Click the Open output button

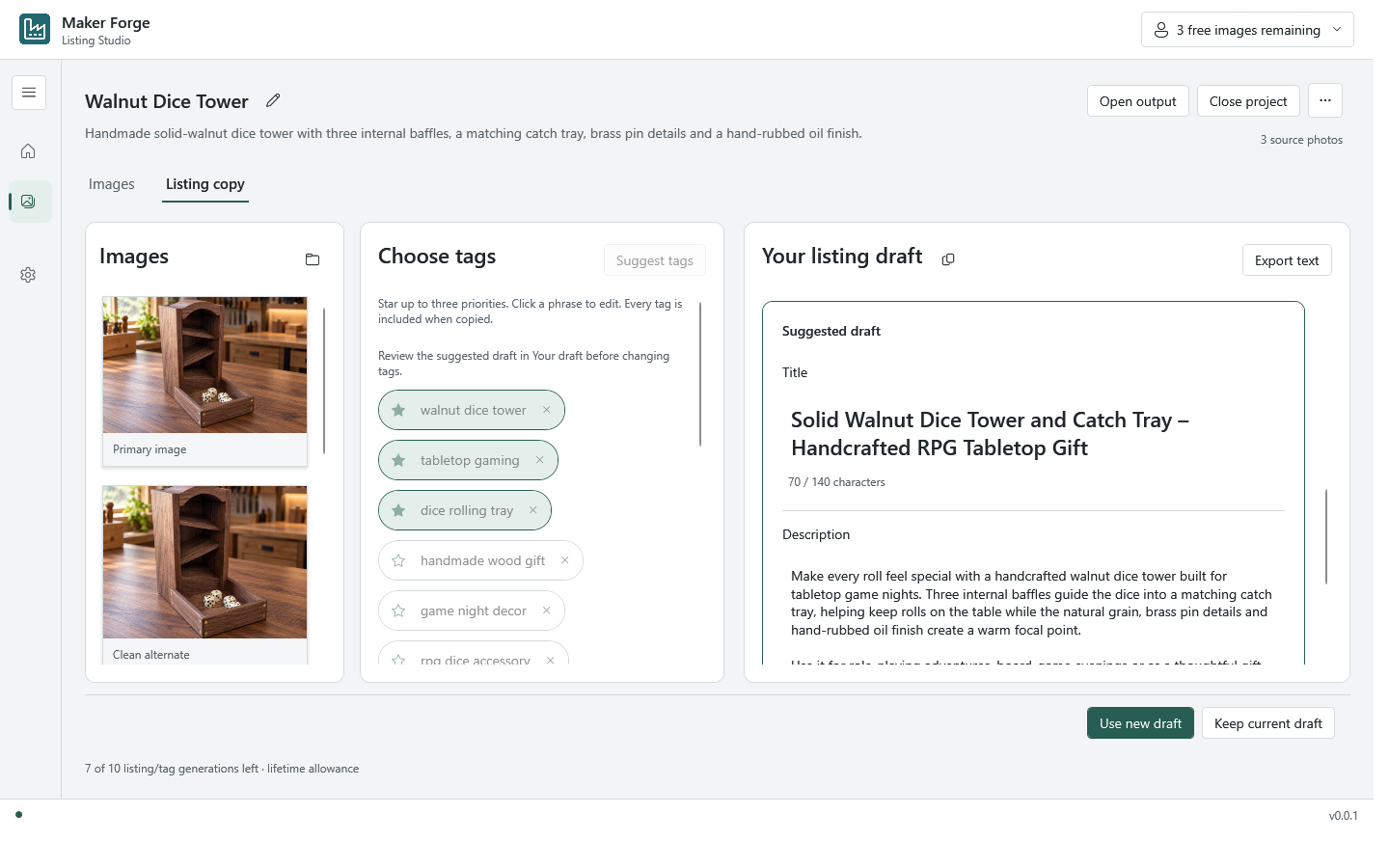pyautogui.click(x=1138, y=101)
